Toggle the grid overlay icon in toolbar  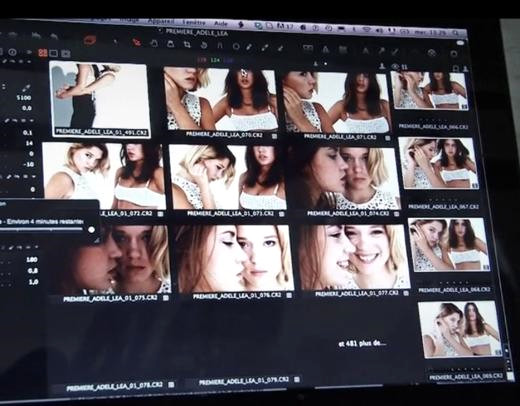pyautogui.click(x=343, y=50)
